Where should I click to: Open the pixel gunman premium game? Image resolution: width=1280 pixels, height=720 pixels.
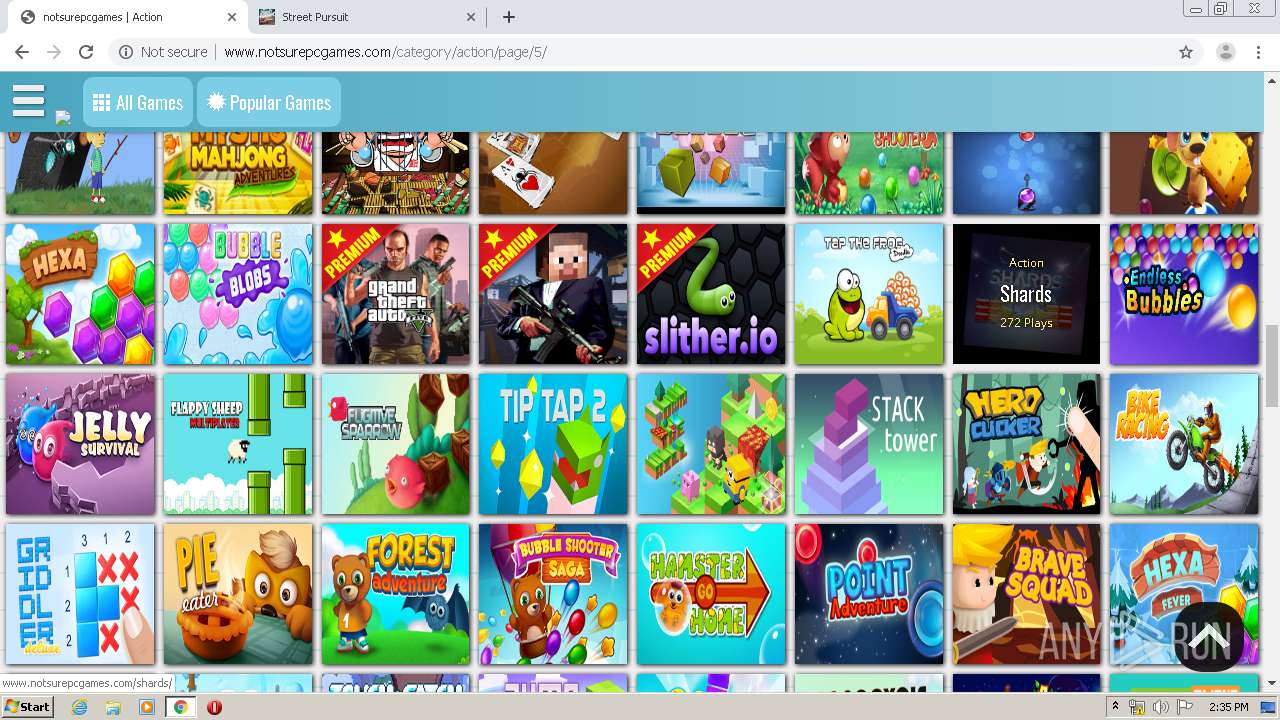[x=553, y=294]
